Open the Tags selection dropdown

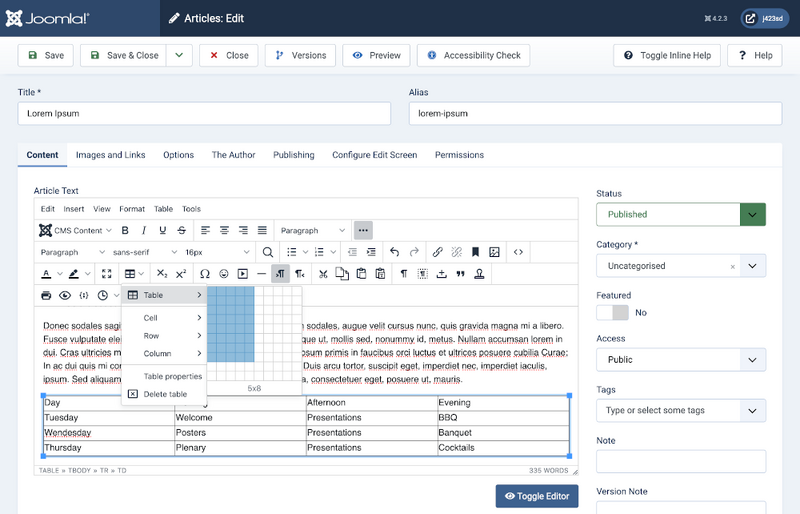[681, 410]
